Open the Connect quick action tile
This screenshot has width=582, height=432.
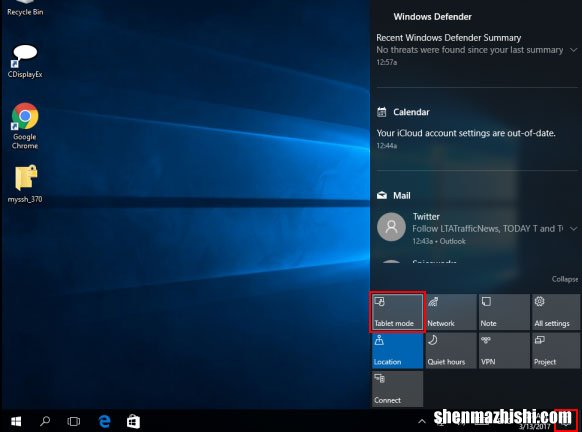point(397,389)
